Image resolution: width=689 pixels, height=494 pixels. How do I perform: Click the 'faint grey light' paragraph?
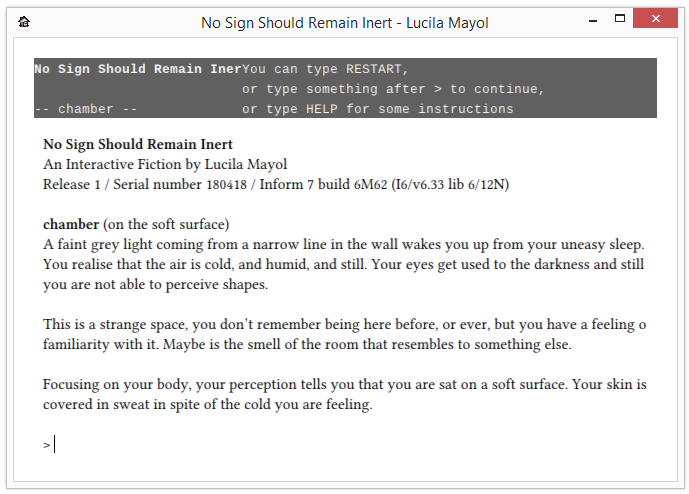[x=344, y=264]
